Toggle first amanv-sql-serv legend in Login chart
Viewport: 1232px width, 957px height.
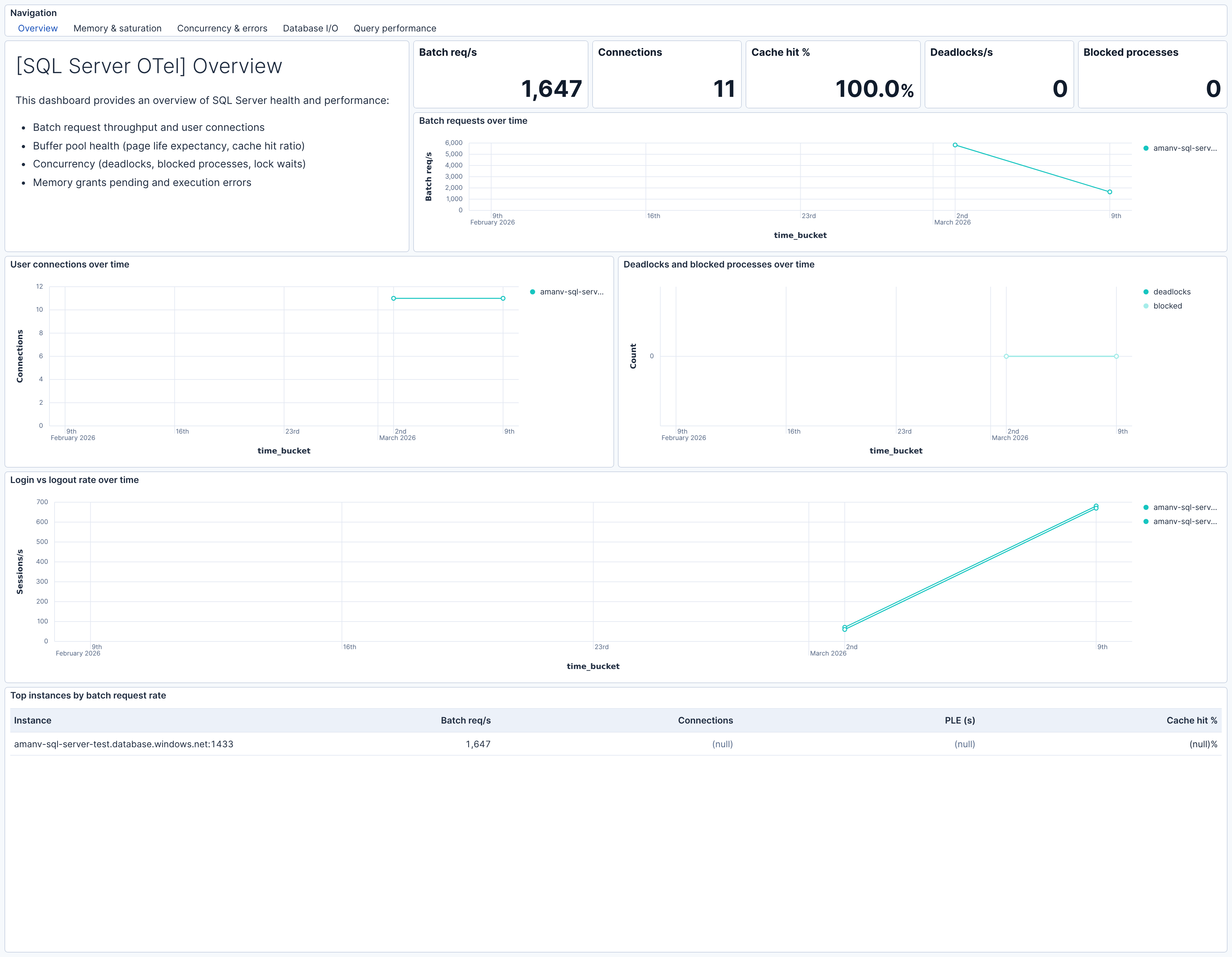point(1184,507)
